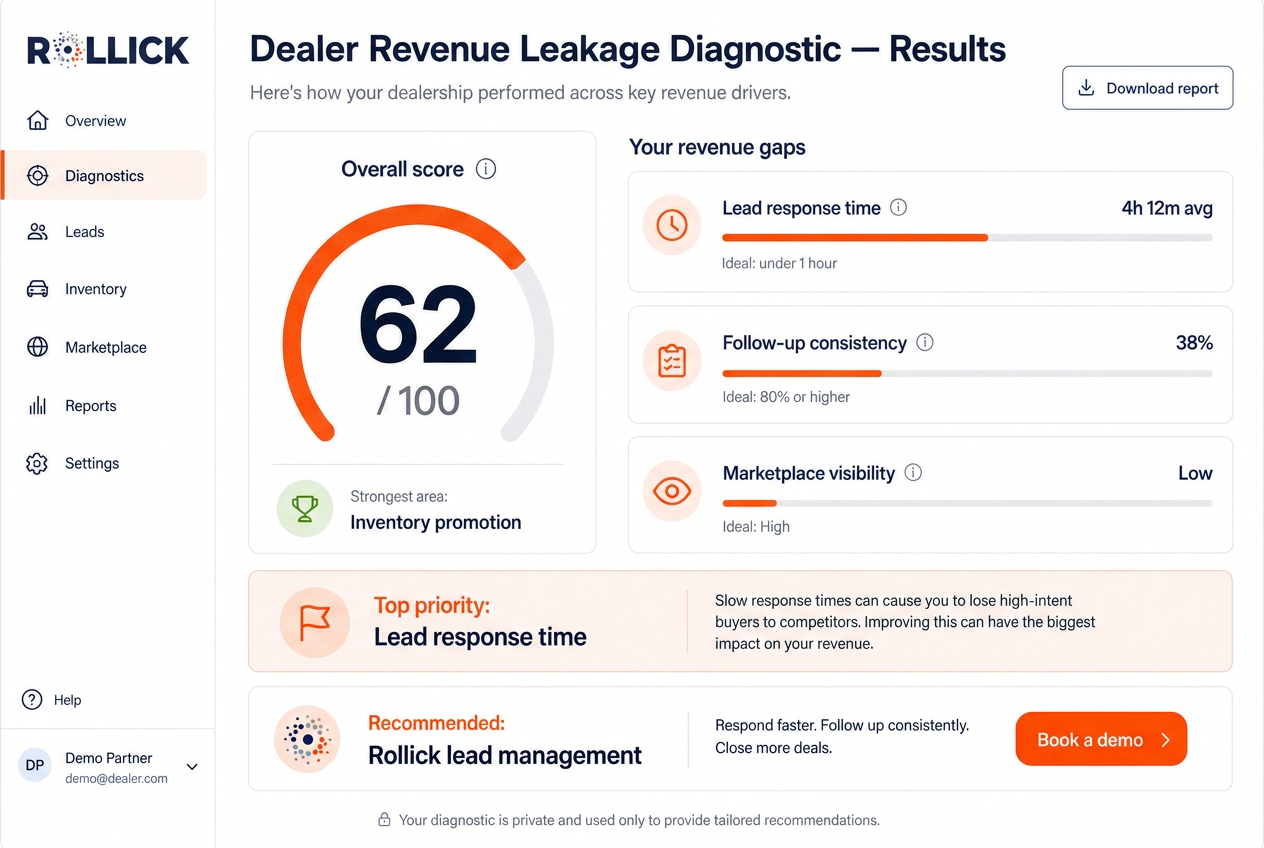Click the 'Recommended:' label

tap(436, 723)
